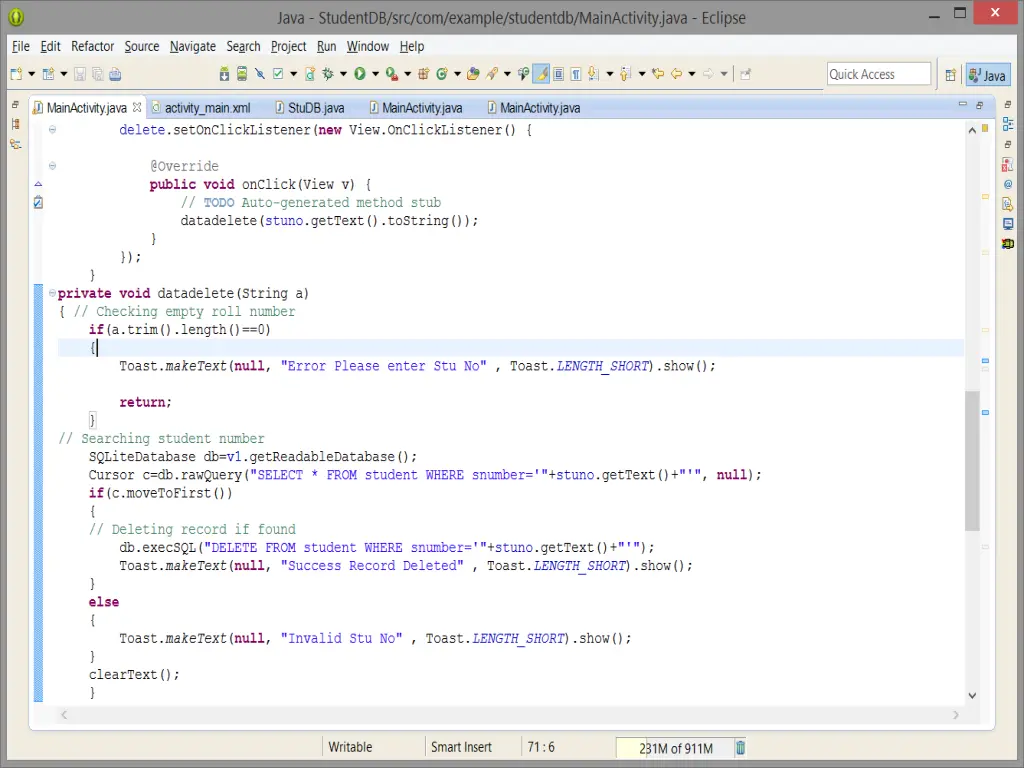Open the LogCat view icon in right trim

point(1008,244)
